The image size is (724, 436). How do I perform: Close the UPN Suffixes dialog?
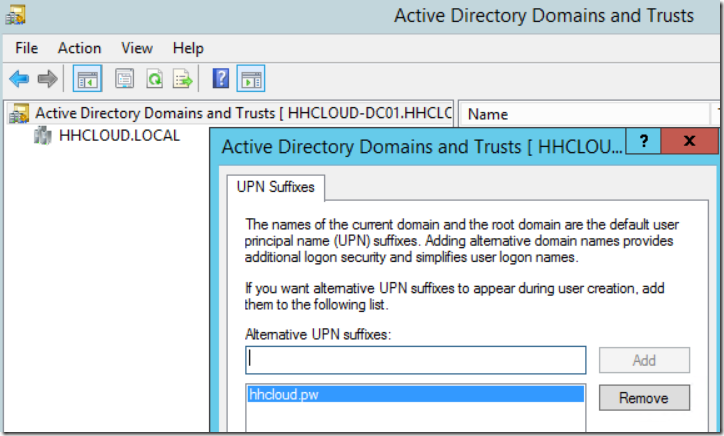(689, 140)
